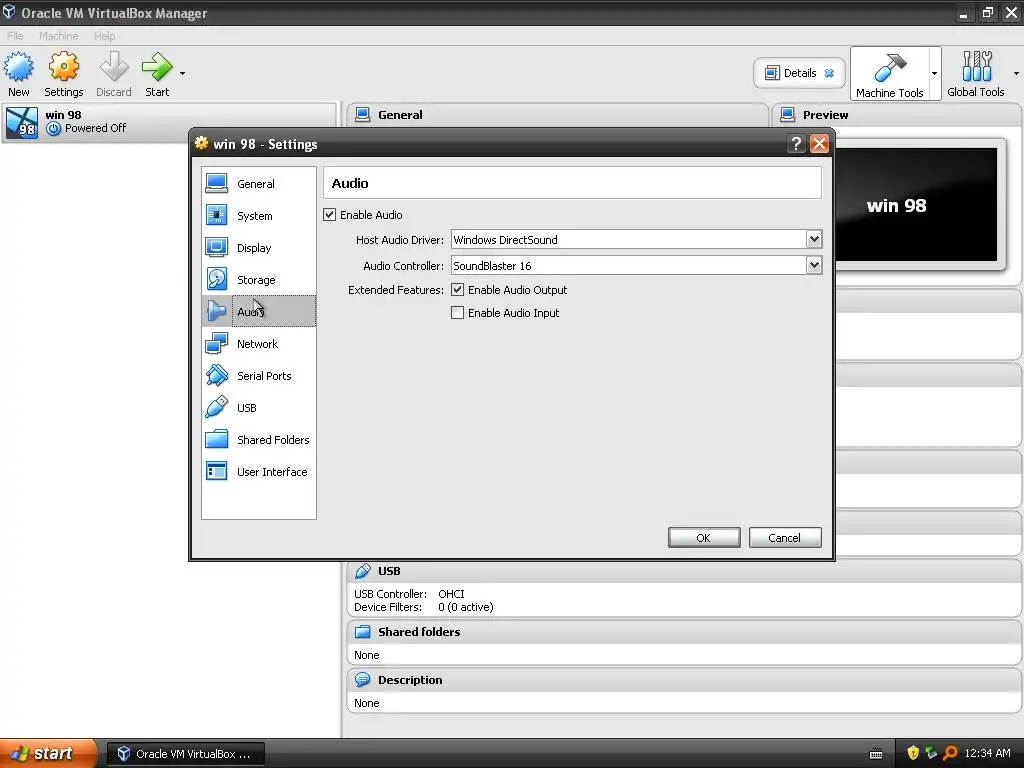This screenshot has width=1024, height=768.
Task: Open the USB settings category
Action: coord(259,408)
